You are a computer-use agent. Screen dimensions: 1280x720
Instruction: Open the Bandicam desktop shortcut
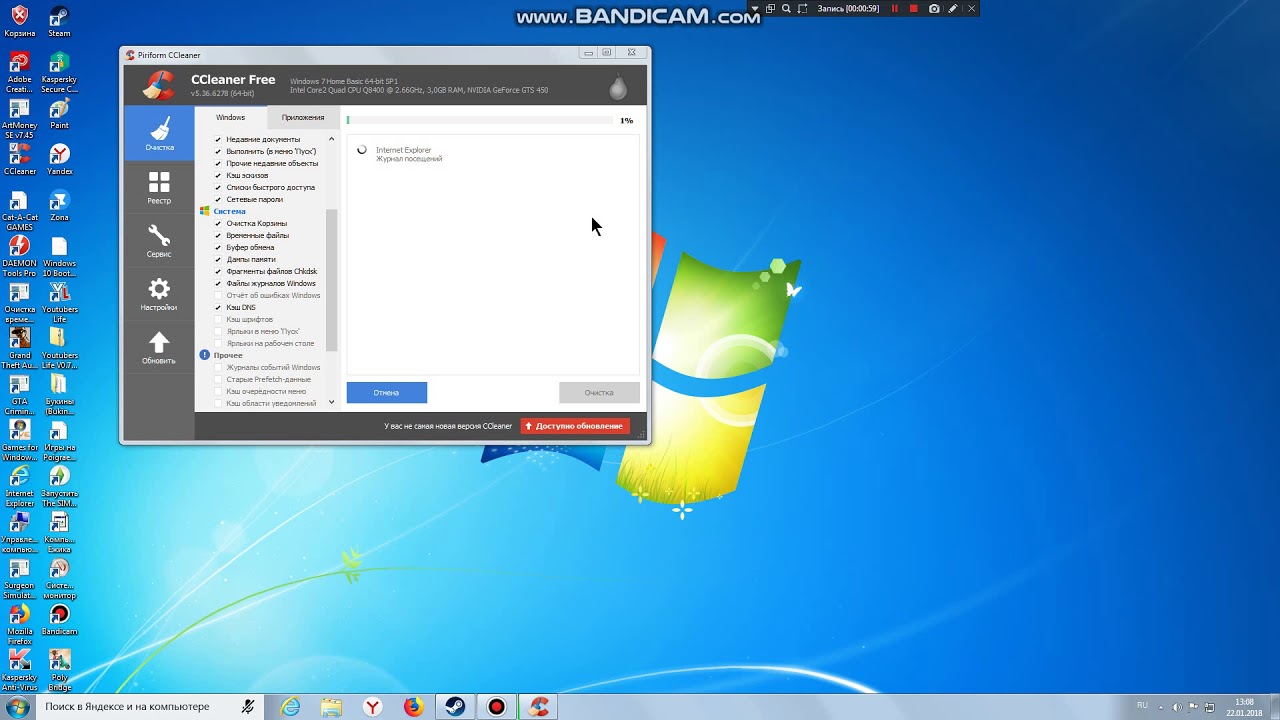click(x=59, y=620)
